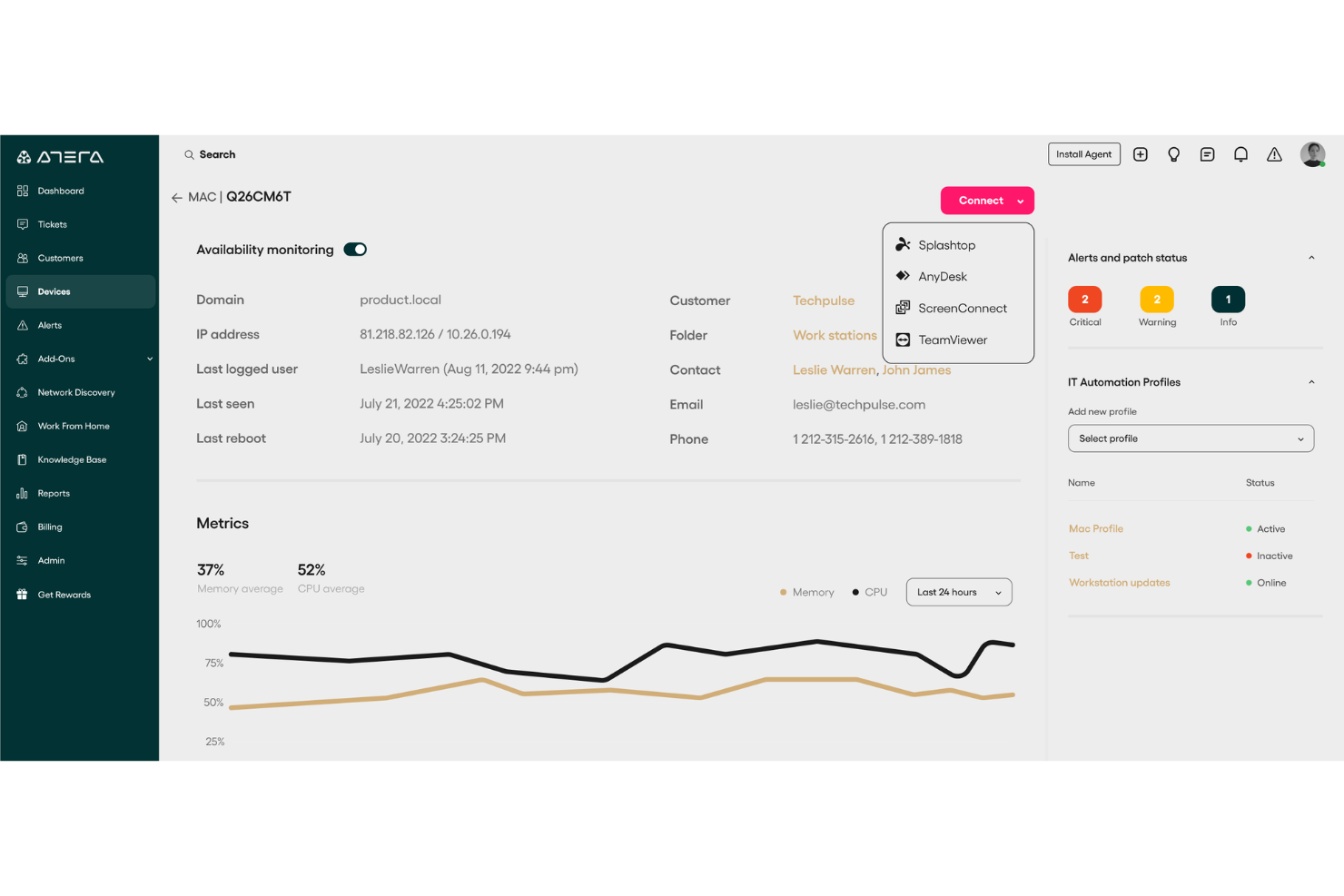Select TeamViewer from the Connect menu
This screenshot has width=1344, height=896.
pos(953,340)
